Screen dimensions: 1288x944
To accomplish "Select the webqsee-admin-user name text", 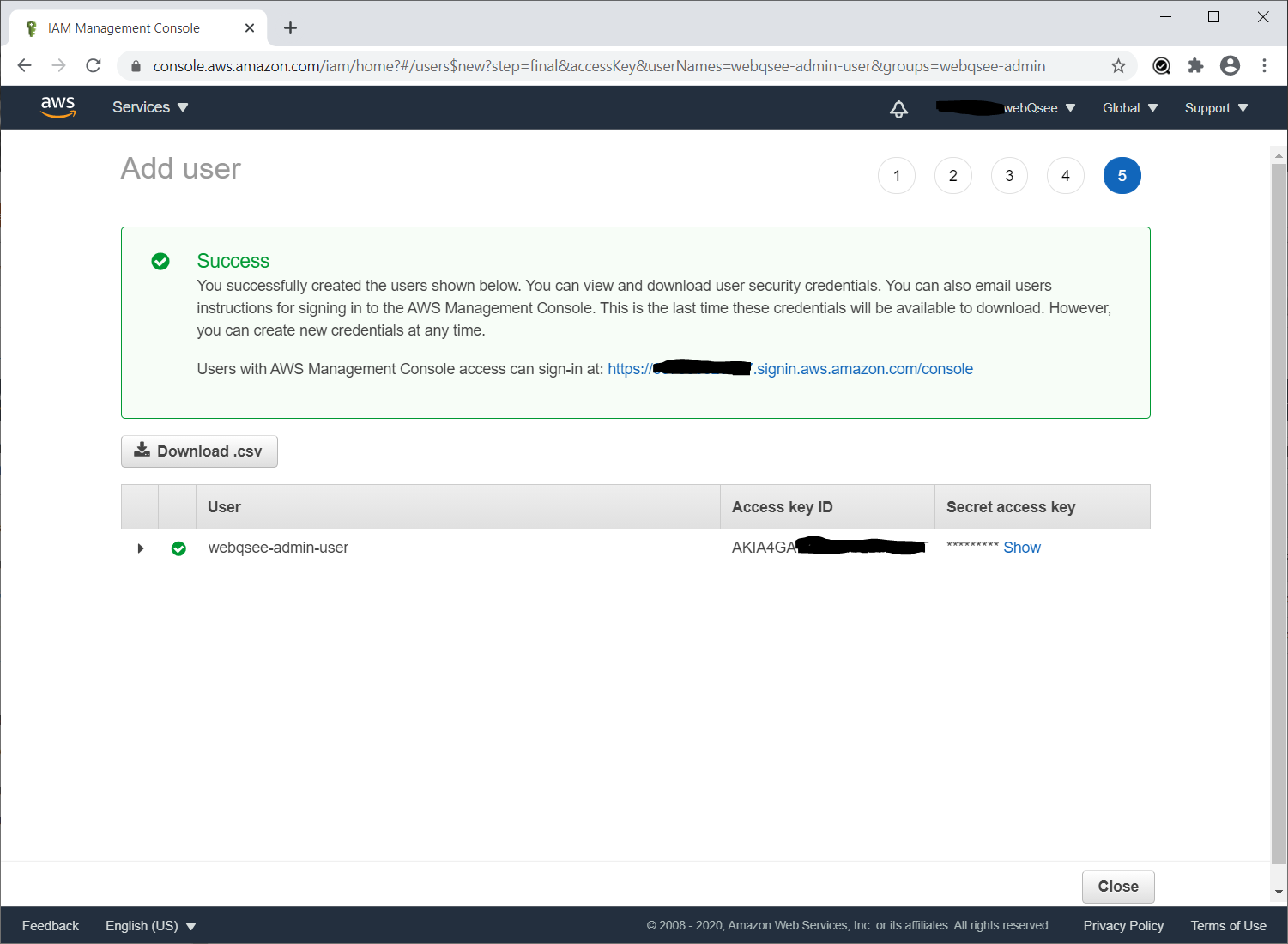I will [278, 548].
